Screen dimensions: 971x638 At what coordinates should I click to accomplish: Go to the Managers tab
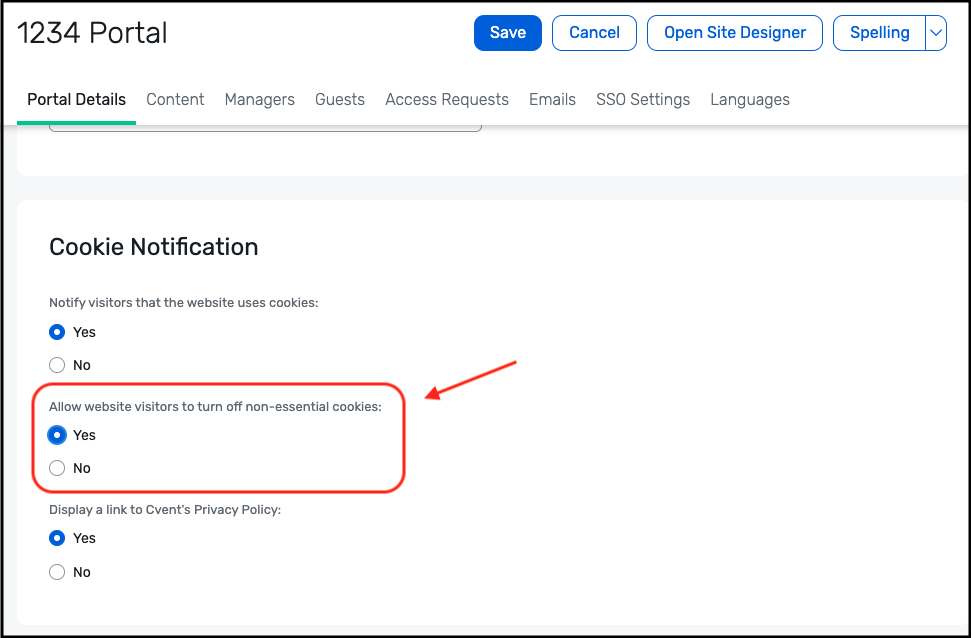point(259,100)
